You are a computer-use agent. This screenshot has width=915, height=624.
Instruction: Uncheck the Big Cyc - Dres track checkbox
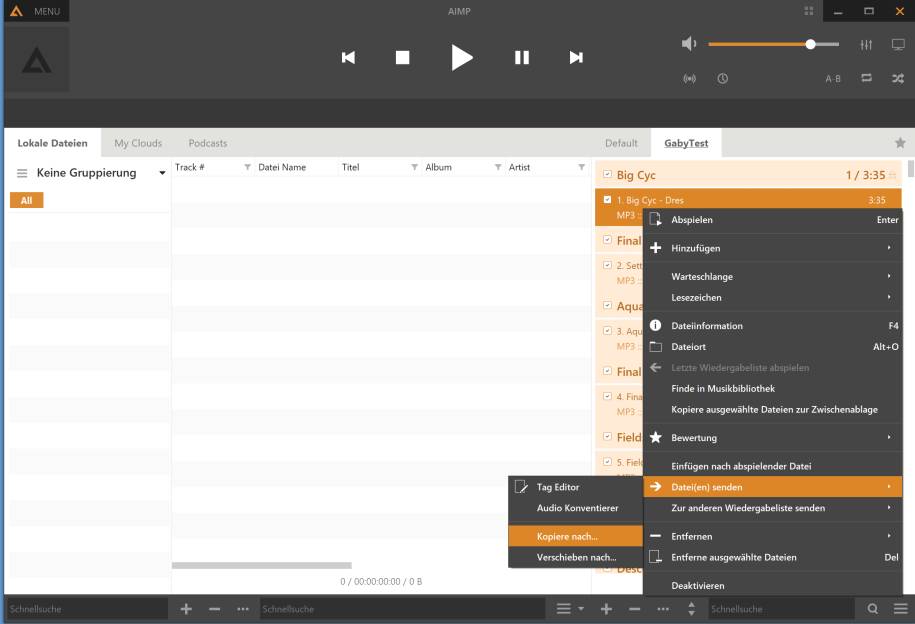(x=607, y=200)
